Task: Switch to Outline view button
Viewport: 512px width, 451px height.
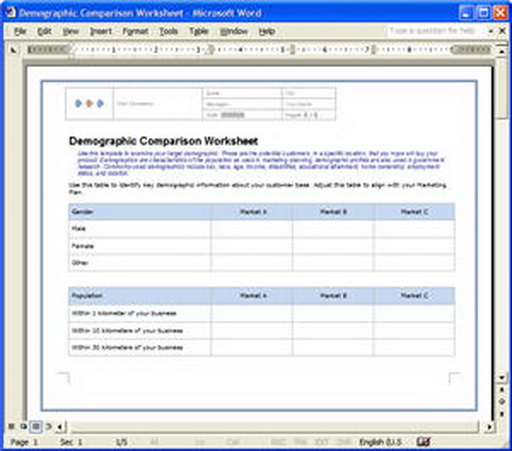Action: click(49, 426)
